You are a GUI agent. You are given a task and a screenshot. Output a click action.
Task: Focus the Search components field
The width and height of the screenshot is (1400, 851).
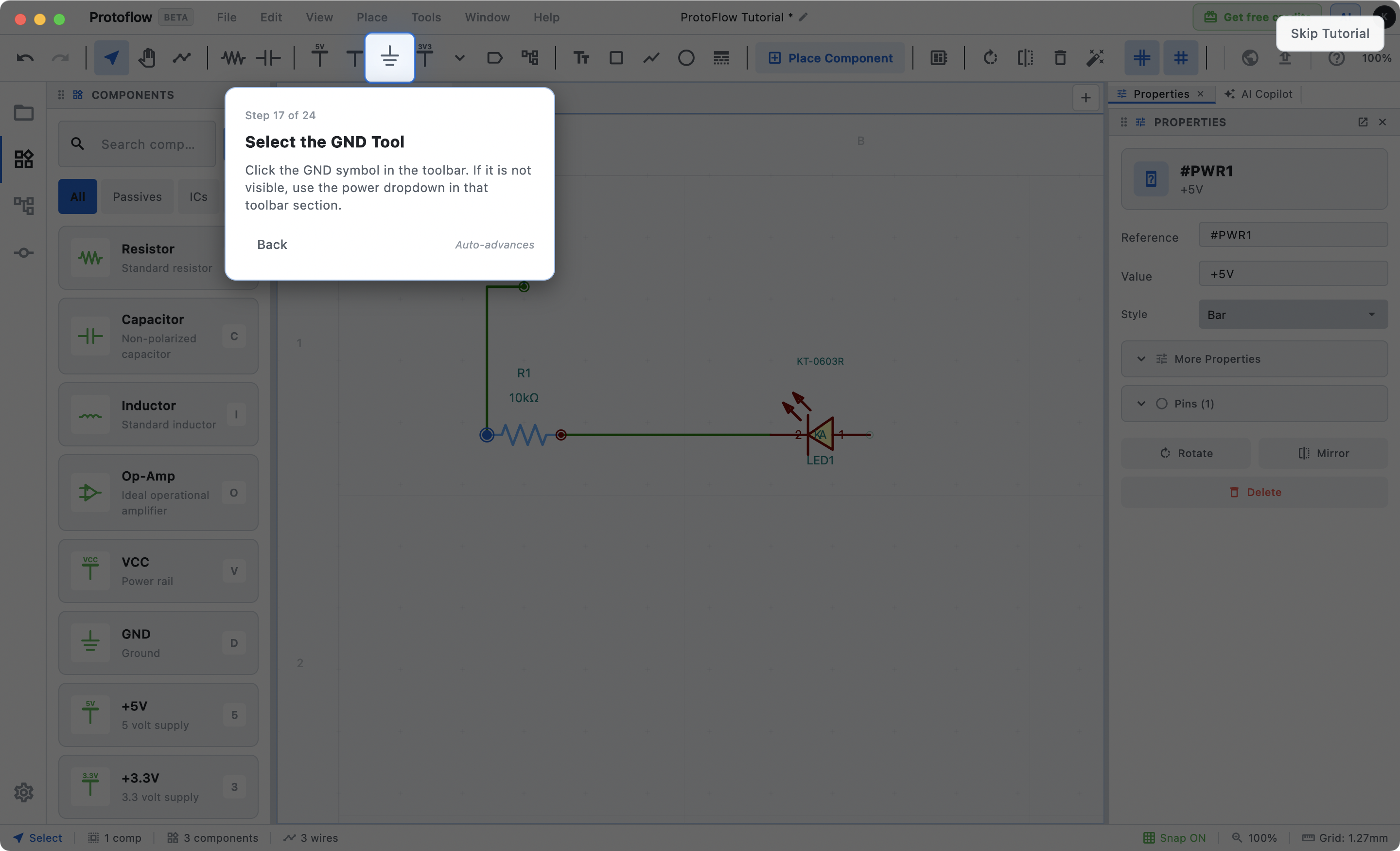click(x=138, y=144)
